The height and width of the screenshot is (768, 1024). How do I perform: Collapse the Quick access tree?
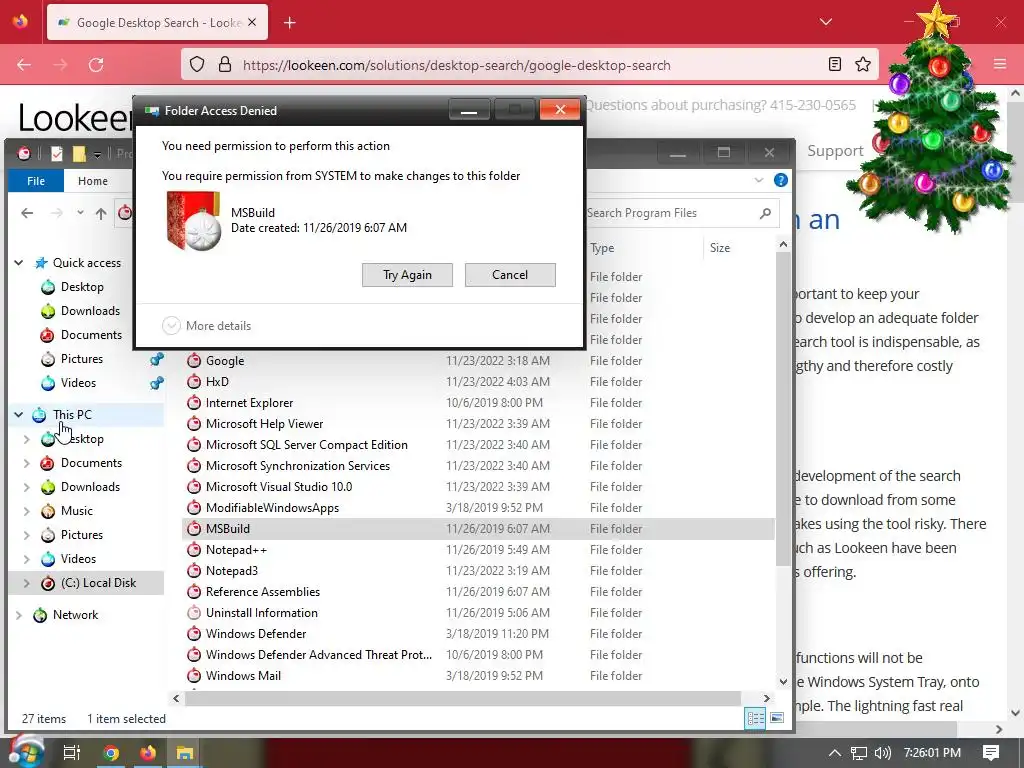pos(19,263)
